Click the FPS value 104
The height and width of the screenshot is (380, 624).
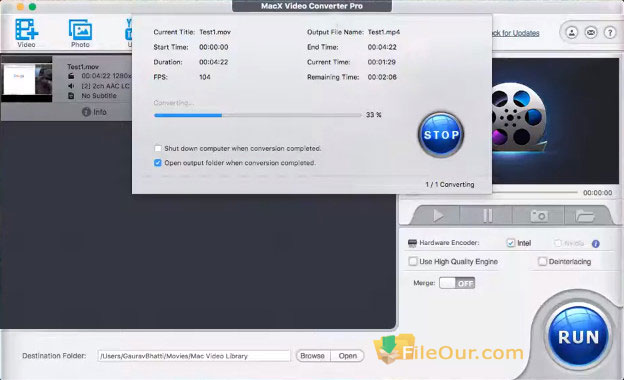[205, 77]
